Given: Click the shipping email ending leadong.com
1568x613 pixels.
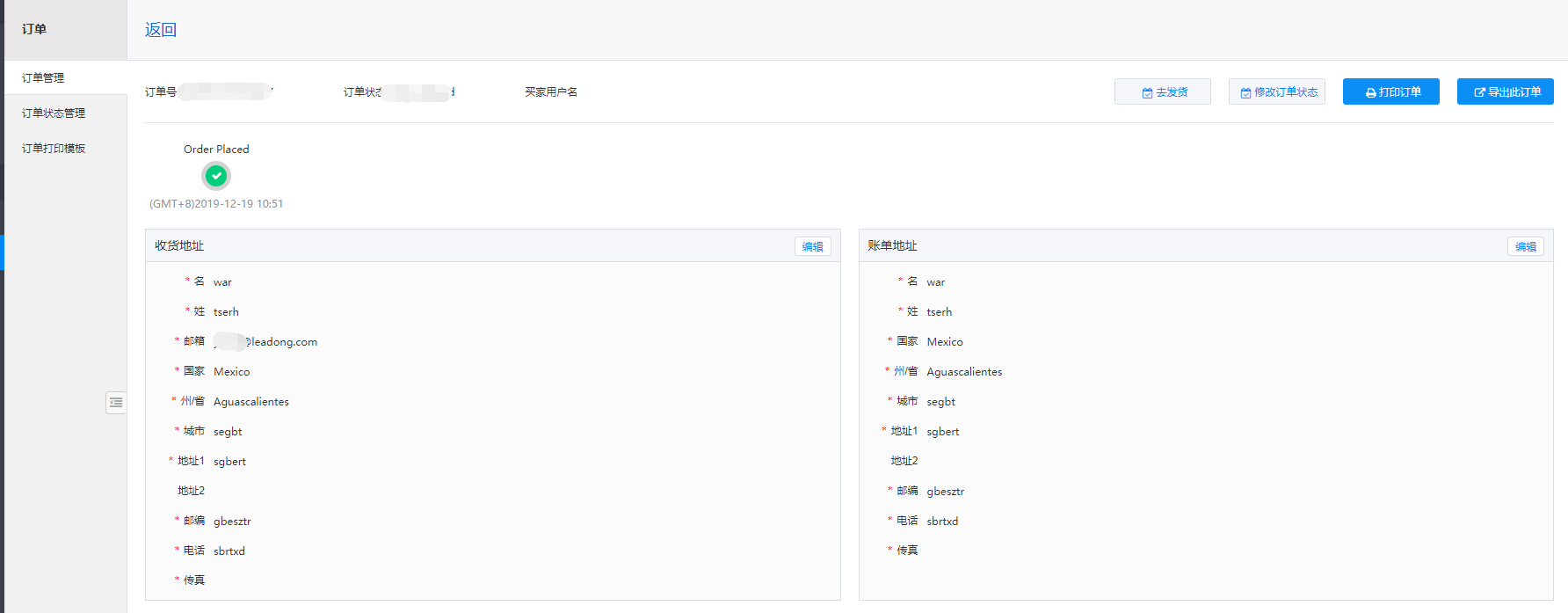Looking at the screenshot, I should (266, 342).
